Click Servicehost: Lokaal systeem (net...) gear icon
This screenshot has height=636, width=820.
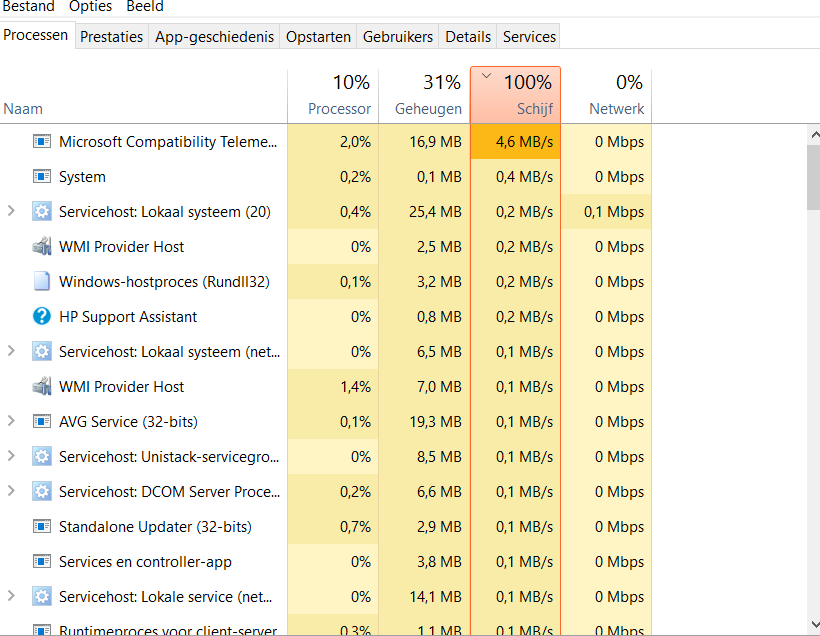(42, 351)
